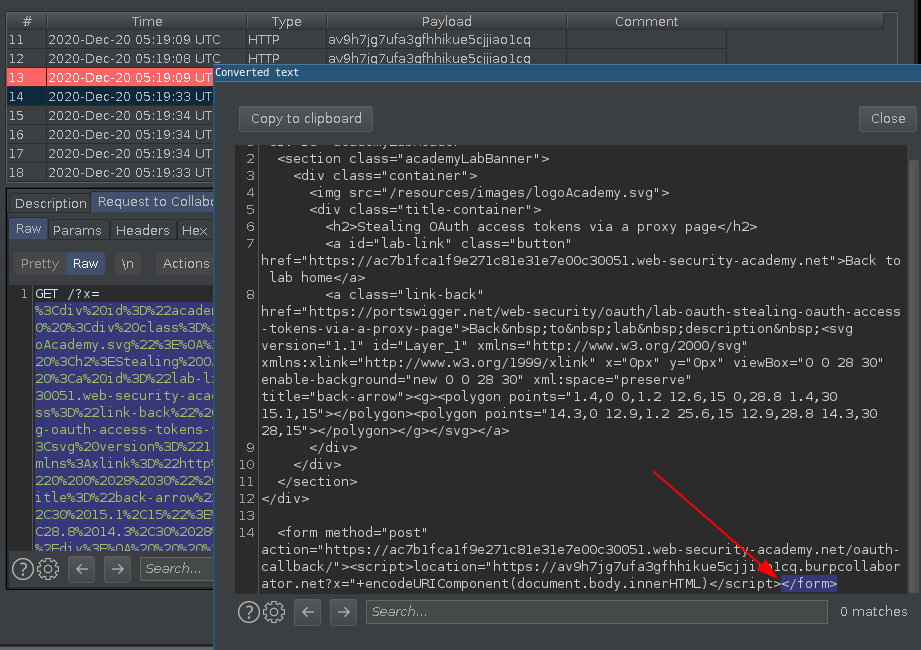Click the encodeURIComponent(document.body.innerHTML) script text
The height and width of the screenshot is (650, 921).
[x=536, y=584]
